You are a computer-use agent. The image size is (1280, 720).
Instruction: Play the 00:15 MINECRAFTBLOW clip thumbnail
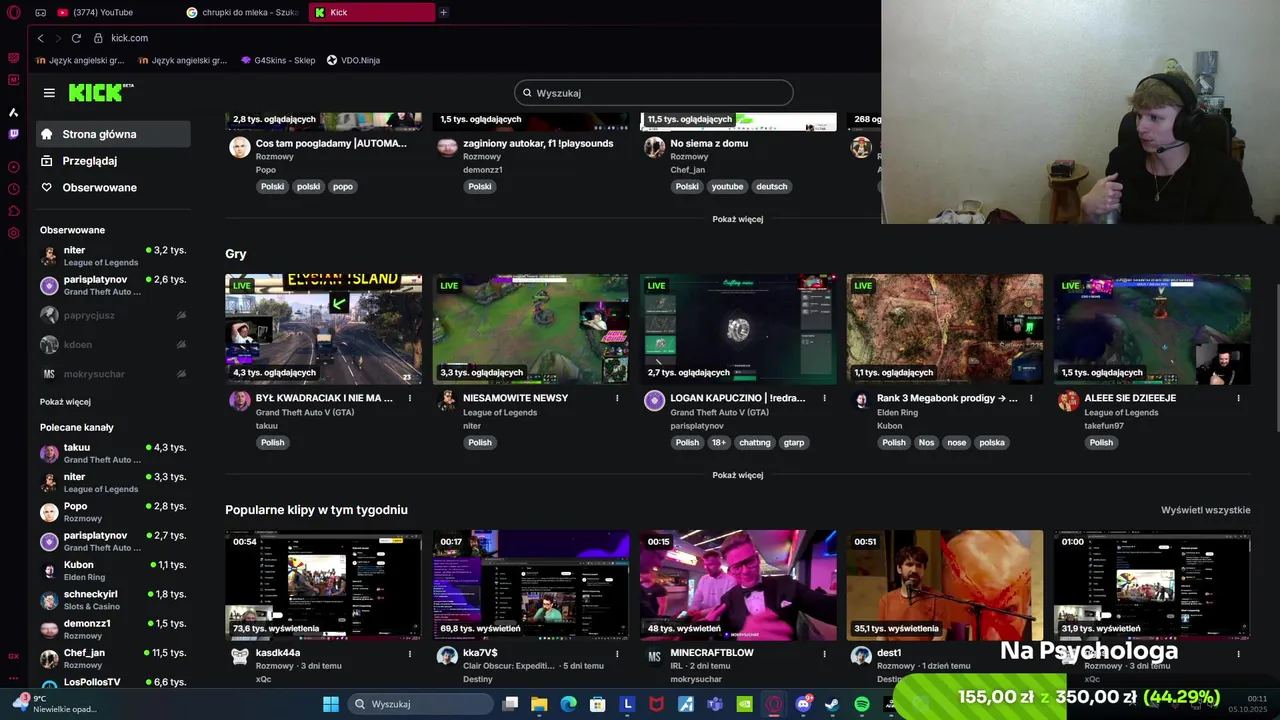click(738, 585)
